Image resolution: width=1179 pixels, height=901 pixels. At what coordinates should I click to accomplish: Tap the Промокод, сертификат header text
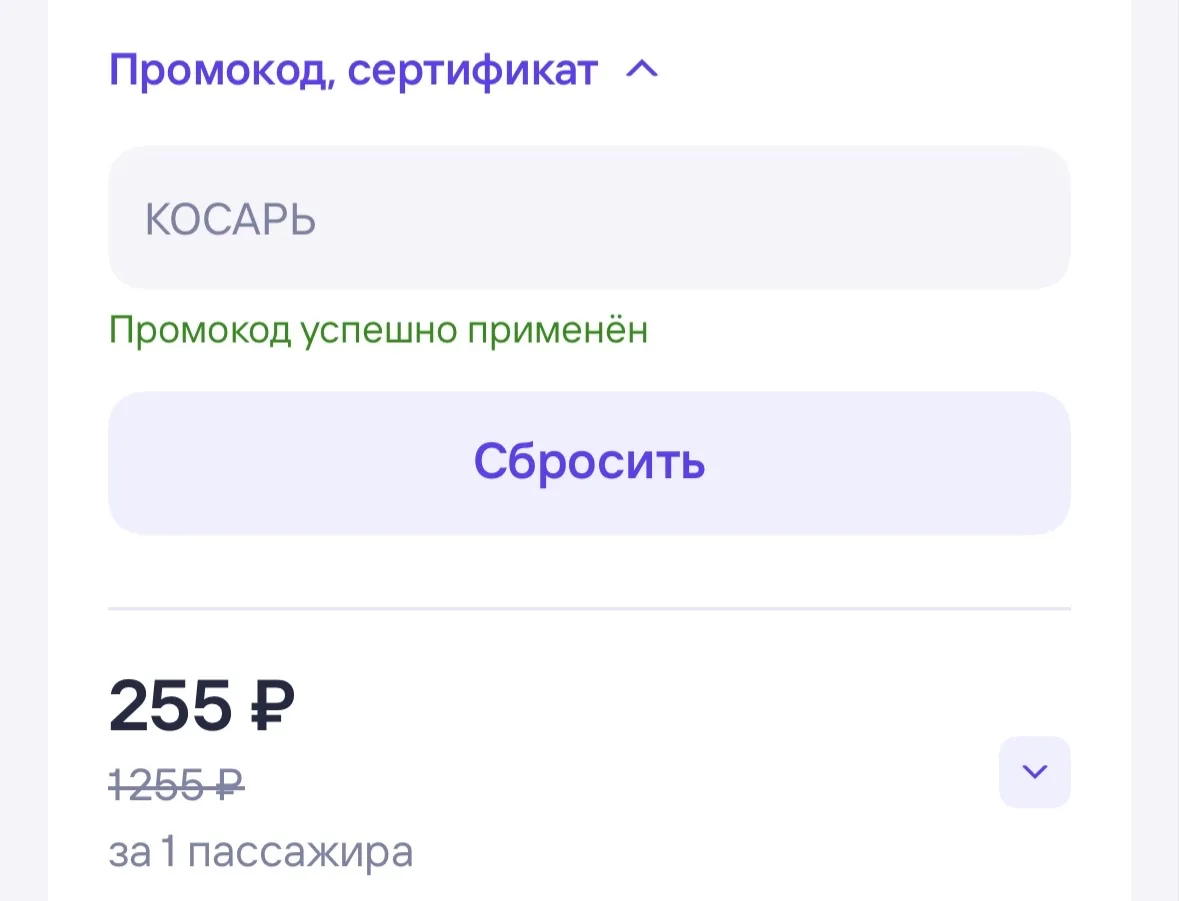(x=353, y=71)
